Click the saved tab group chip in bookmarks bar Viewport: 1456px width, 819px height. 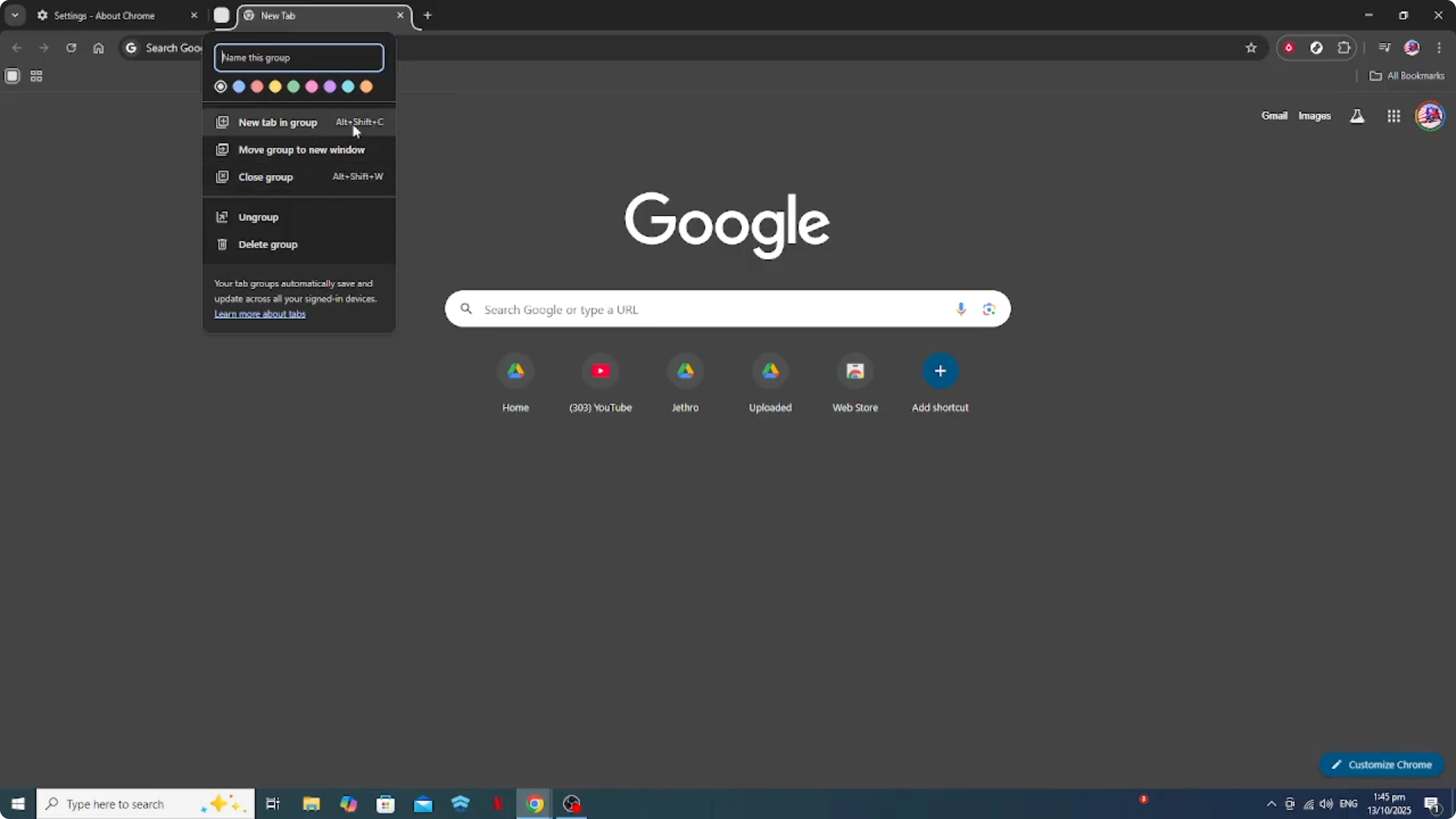(x=12, y=76)
